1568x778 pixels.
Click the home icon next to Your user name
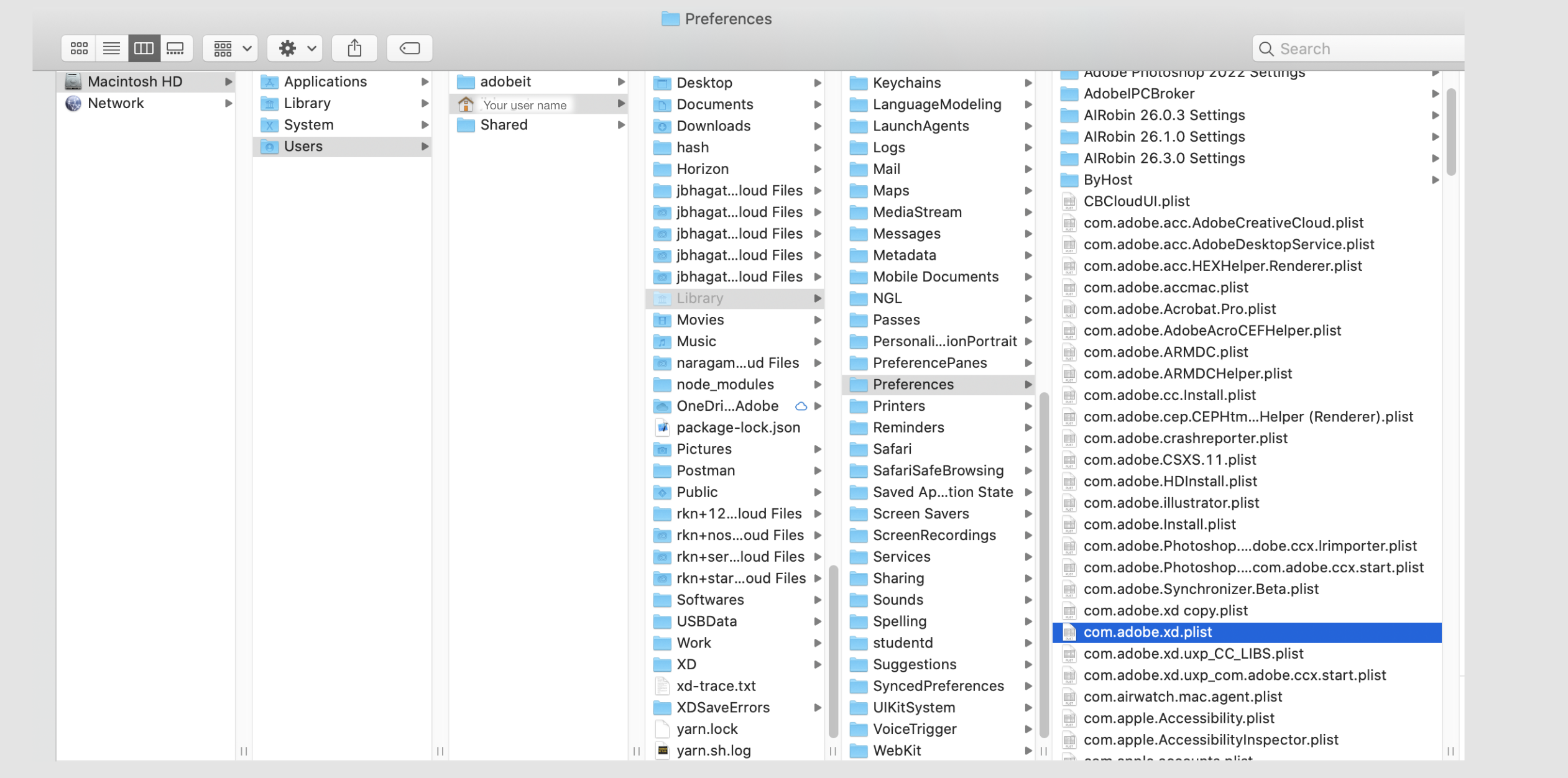click(466, 104)
